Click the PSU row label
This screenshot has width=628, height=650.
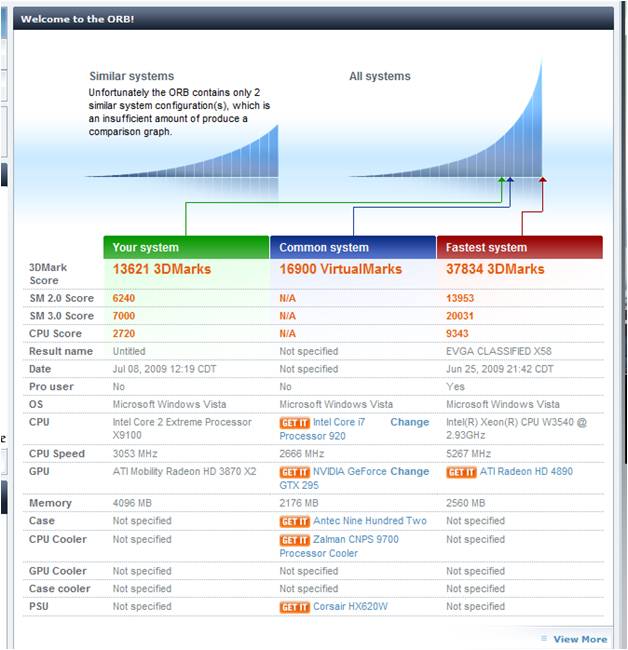39,607
